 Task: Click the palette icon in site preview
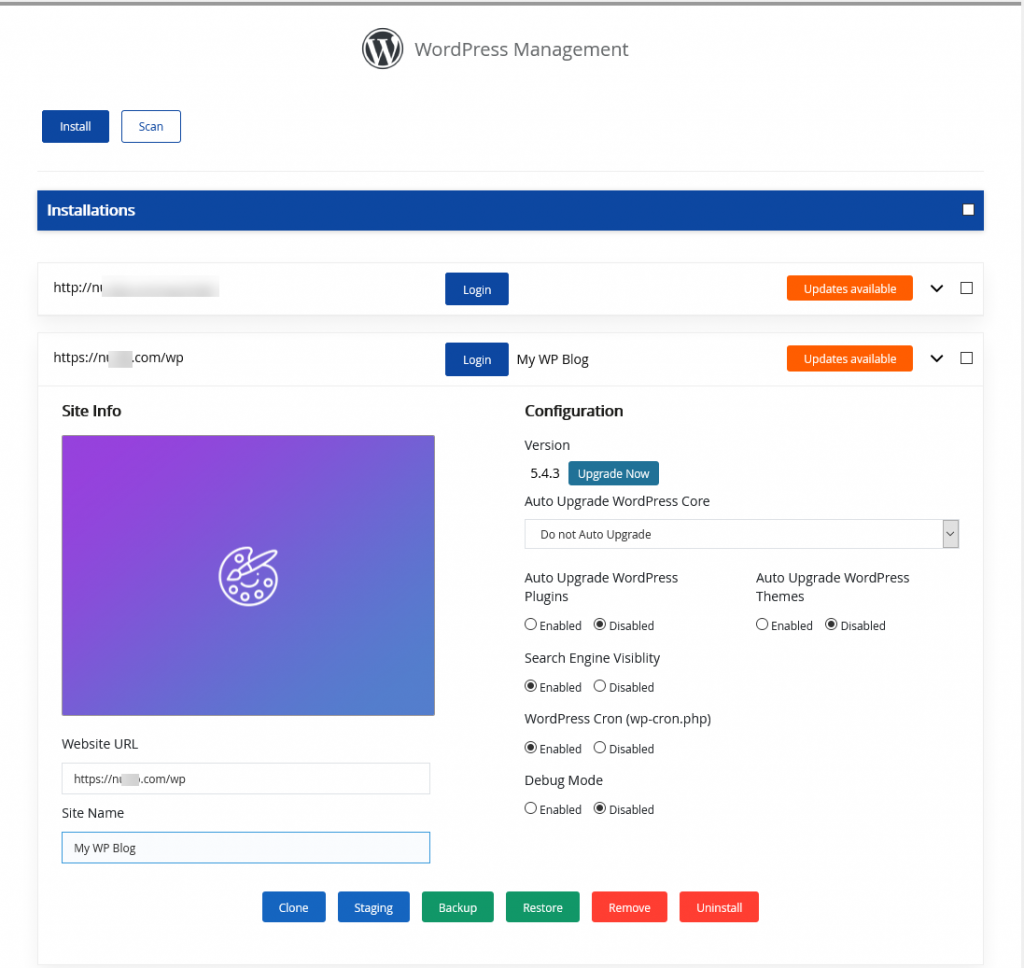click(x=248, y=576)
